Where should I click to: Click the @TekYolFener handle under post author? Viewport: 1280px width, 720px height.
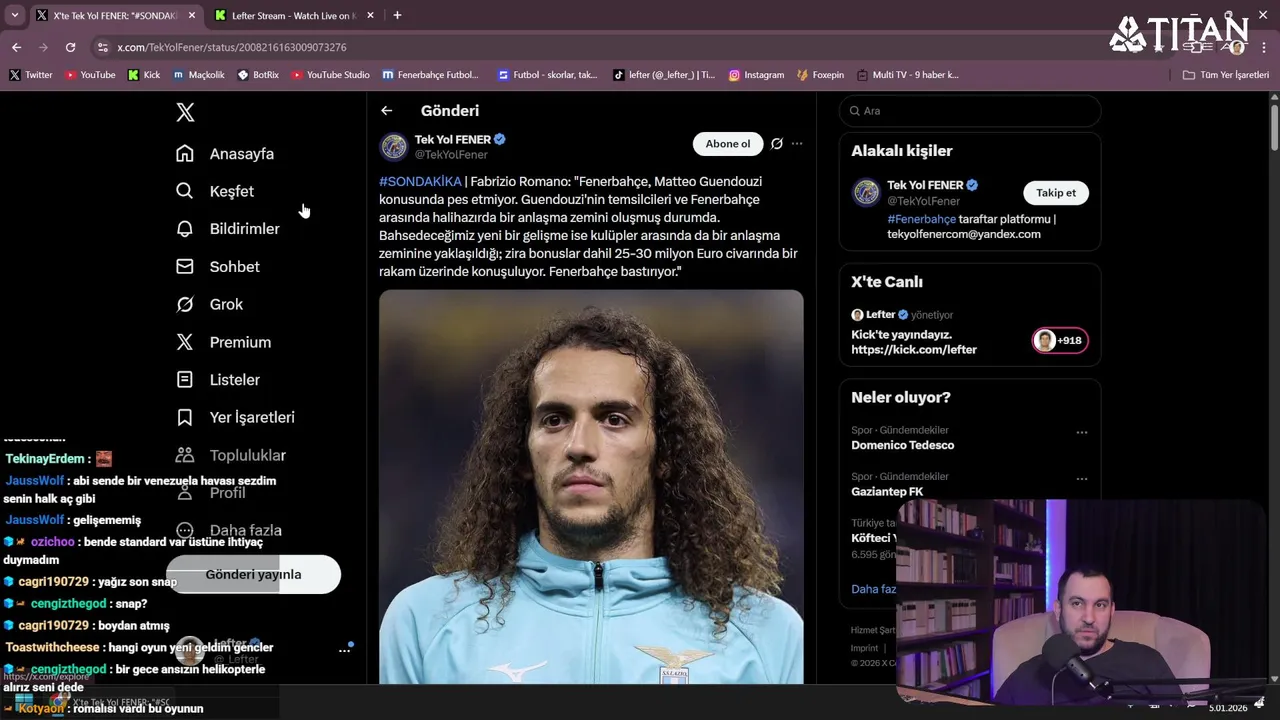coord(451,155)
